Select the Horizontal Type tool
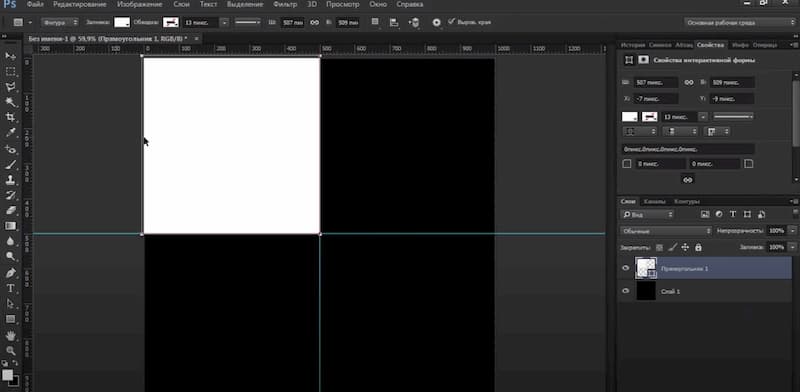 (x=10, y=288)
